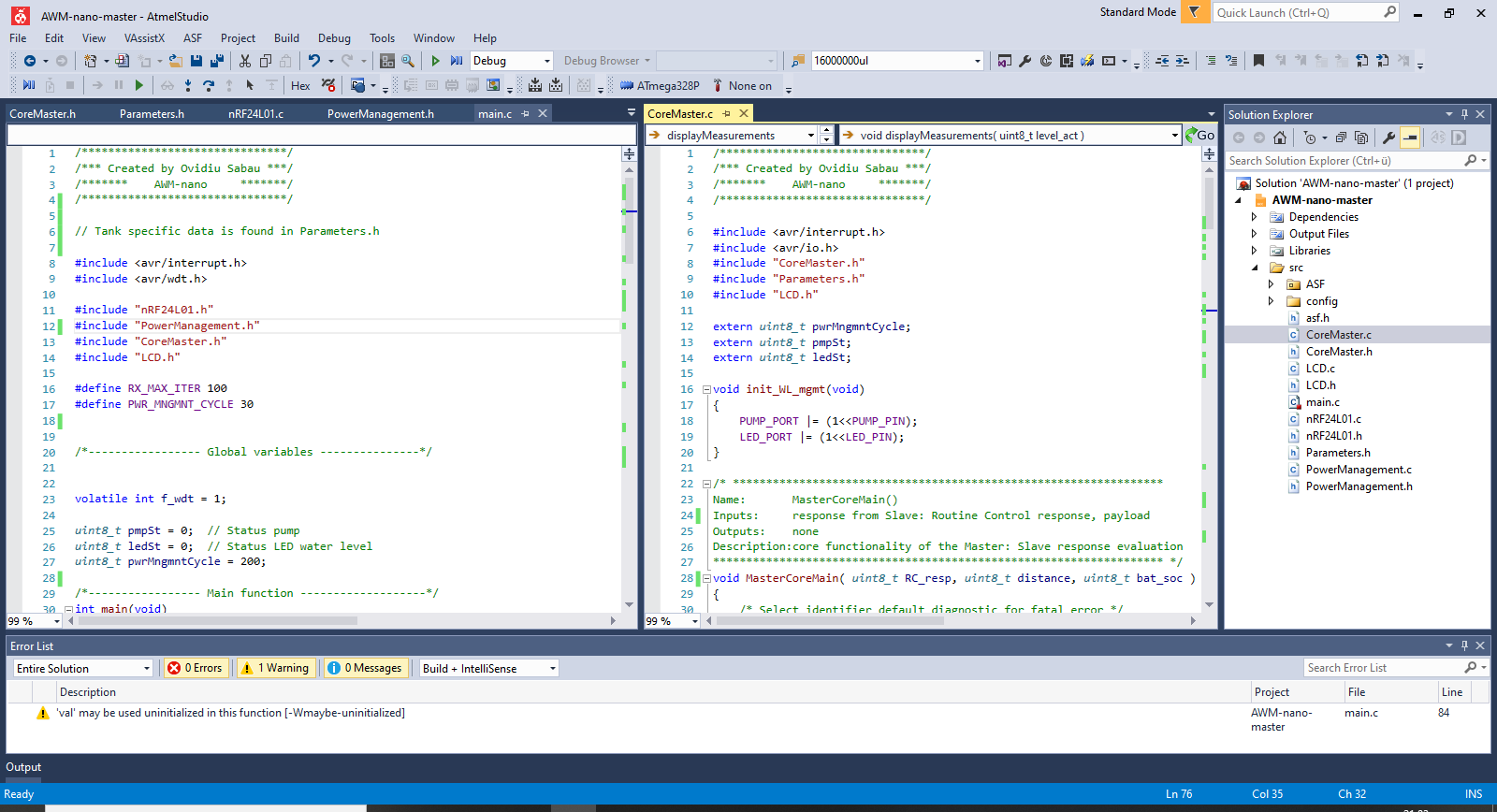
Task: Toggle the 1 Warning filter button
Action: (275, 668)
